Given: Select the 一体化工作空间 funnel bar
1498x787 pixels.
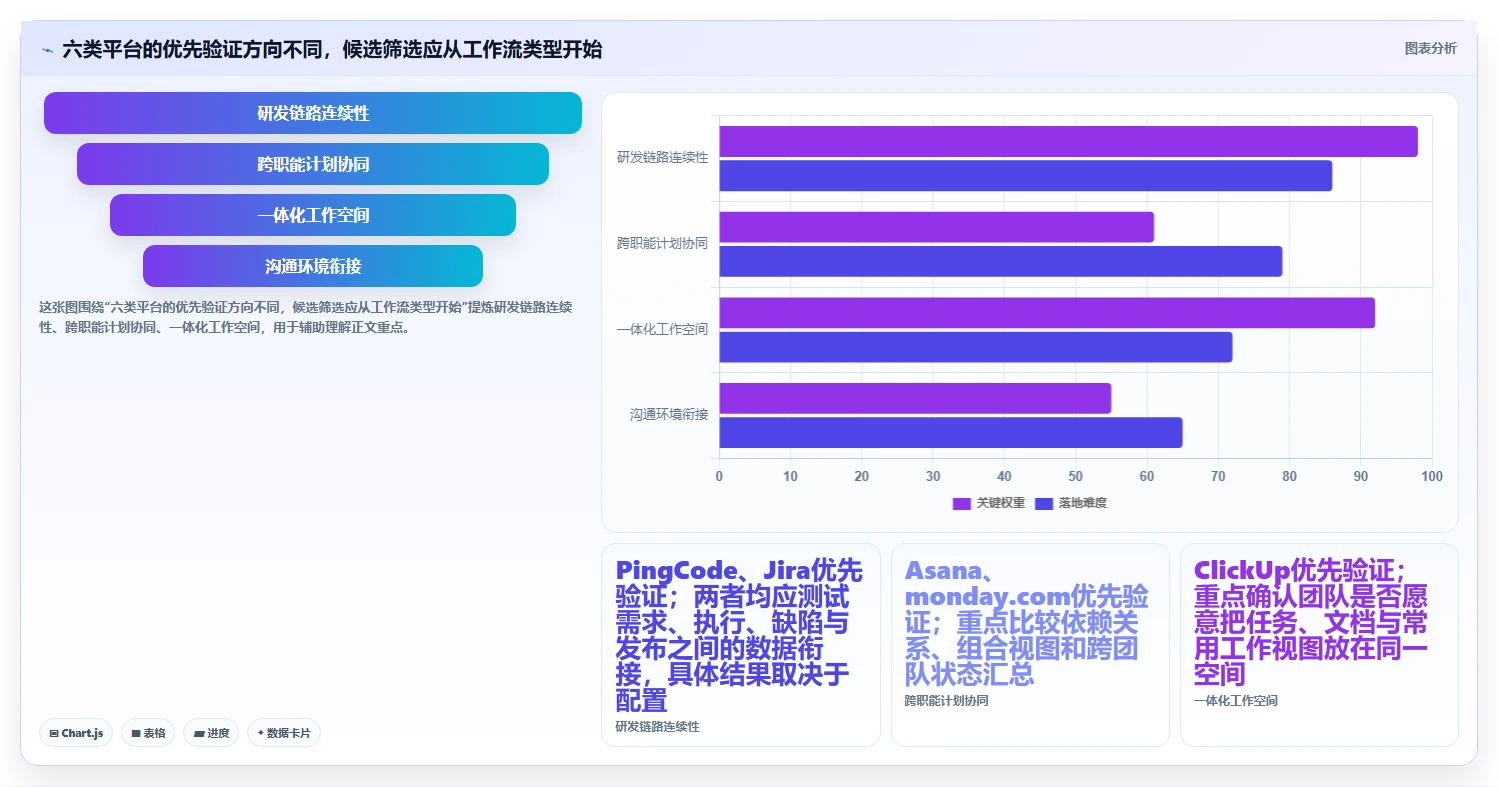Looking at the screenshot, I should [x=313, y=215].
